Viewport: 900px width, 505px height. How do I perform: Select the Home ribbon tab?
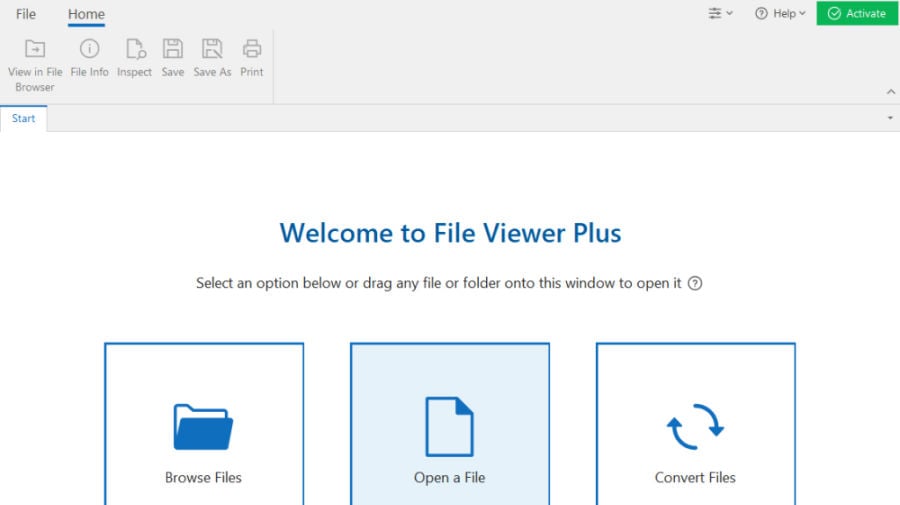pos(86,14)
